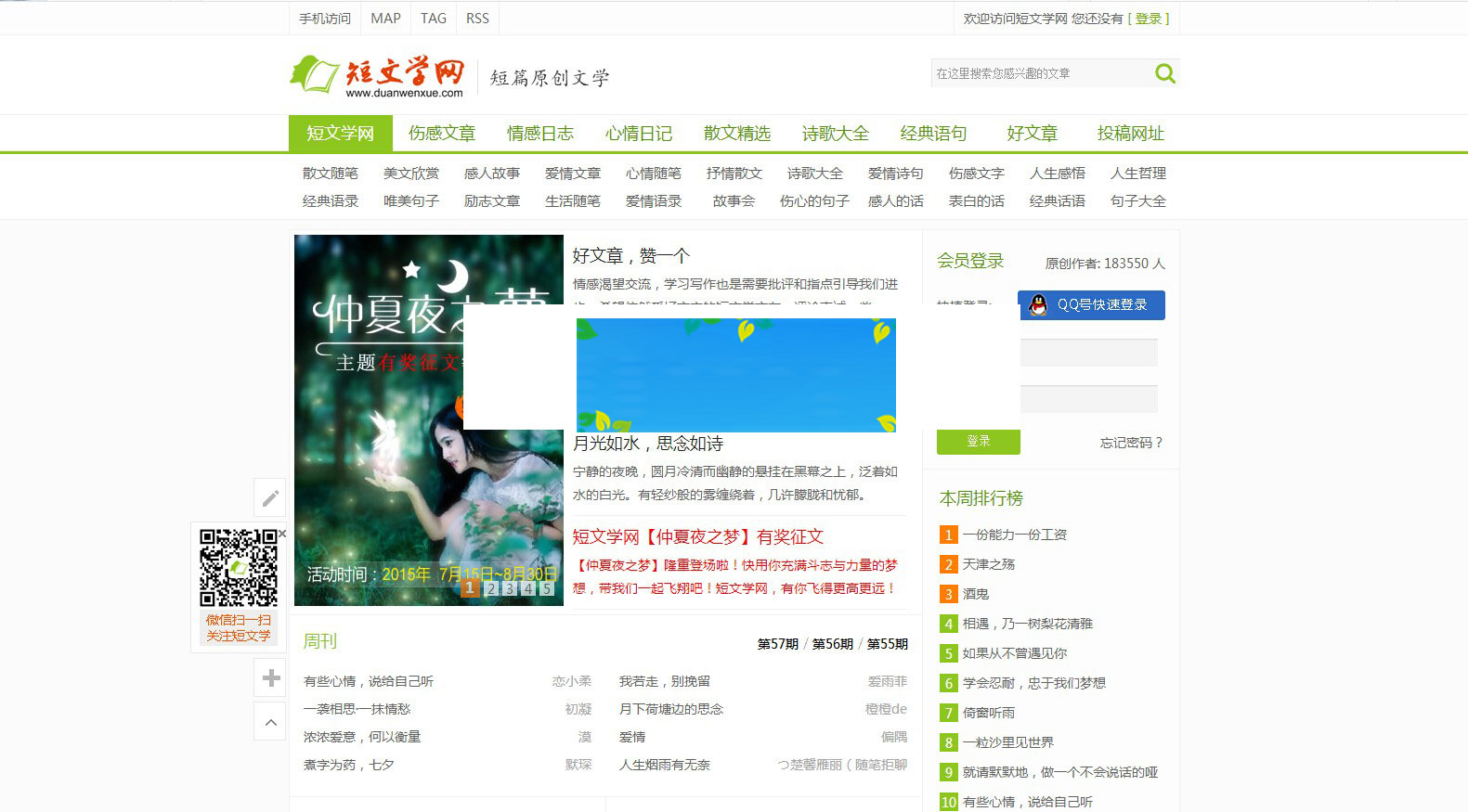This screenshot has height=812, width=1468.
Task: Click the back-to-top arrow icon
Action: click(270, 722)
